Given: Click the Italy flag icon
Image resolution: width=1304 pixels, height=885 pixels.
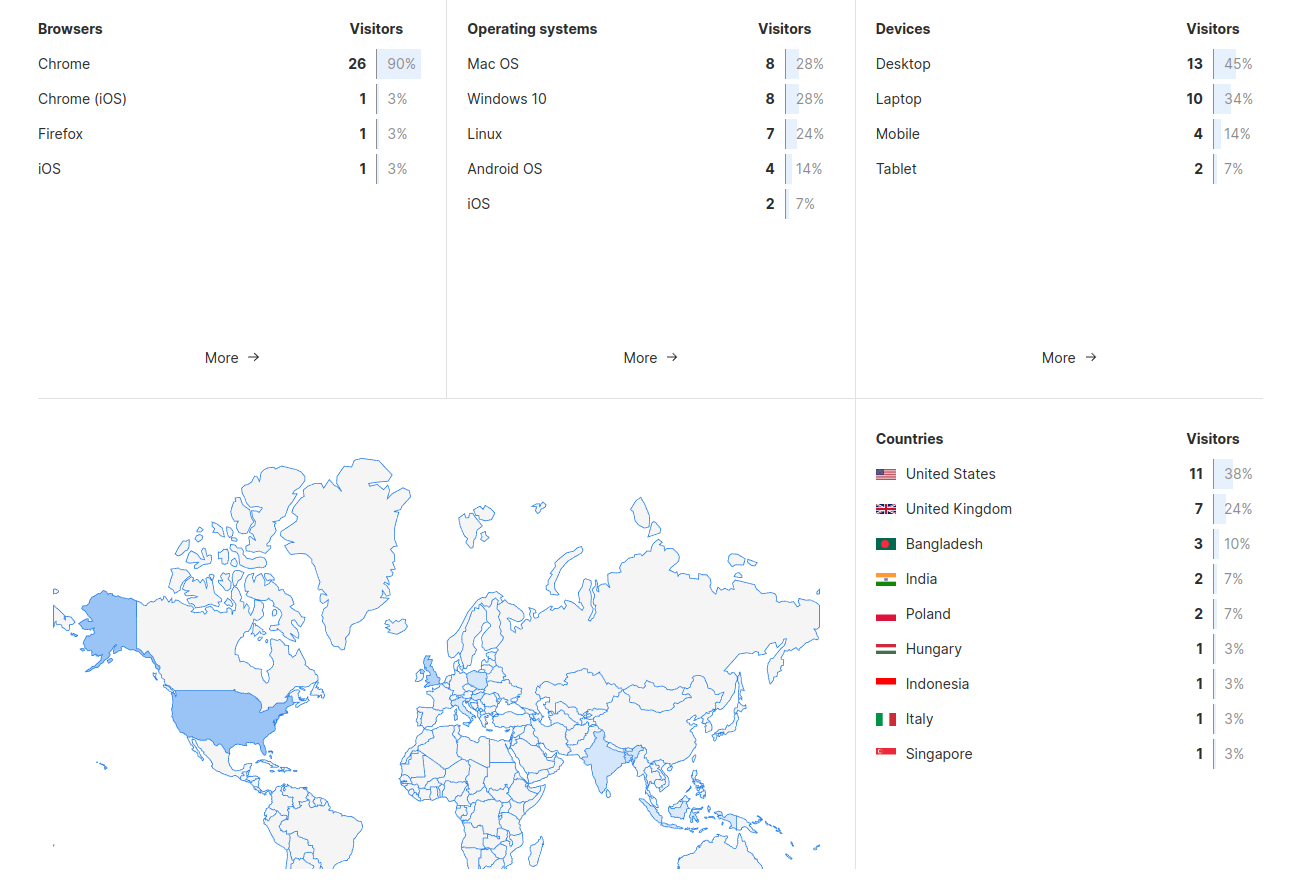Looking at the screenshot, I should click(886, 719).
